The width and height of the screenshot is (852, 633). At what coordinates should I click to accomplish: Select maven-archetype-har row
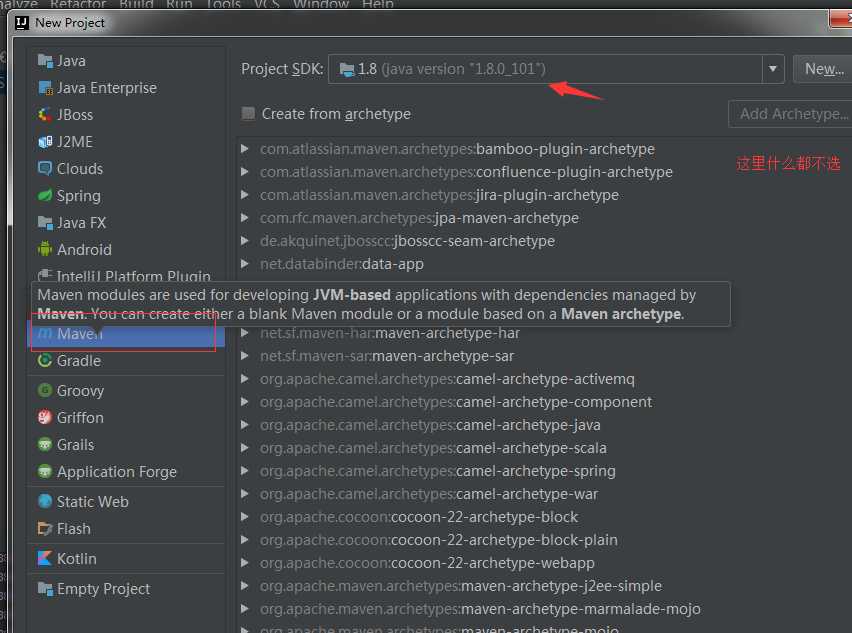[390, 333]
